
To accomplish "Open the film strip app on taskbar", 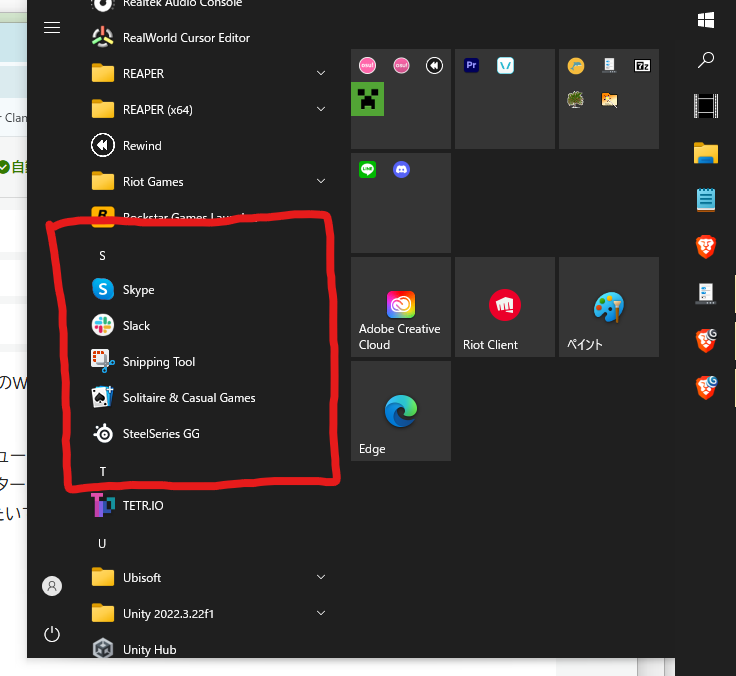I will point(706,106).
